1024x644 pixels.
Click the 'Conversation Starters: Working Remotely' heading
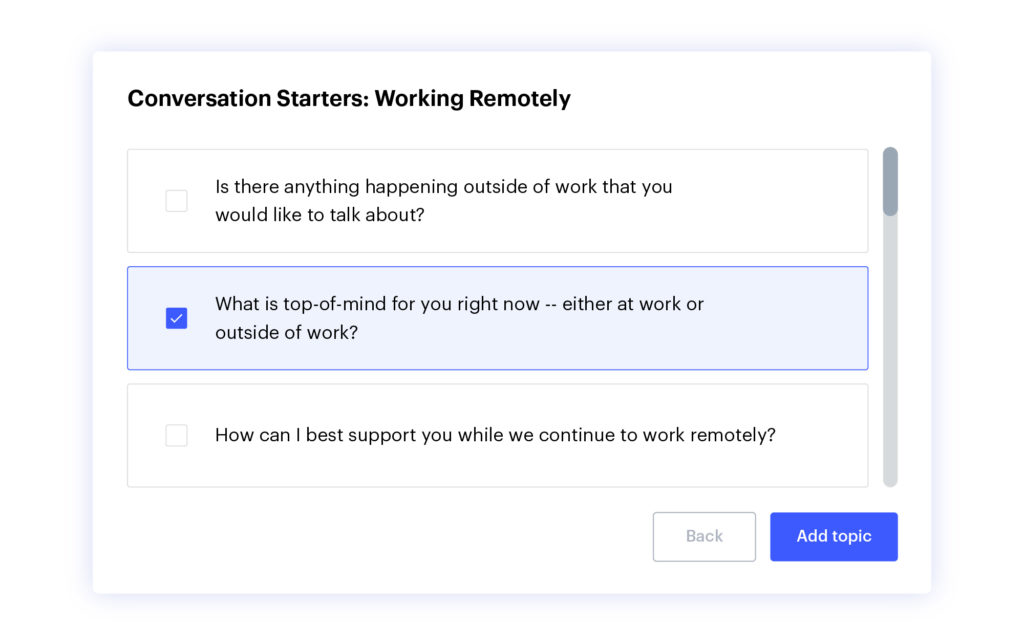(x=349, y=99)
